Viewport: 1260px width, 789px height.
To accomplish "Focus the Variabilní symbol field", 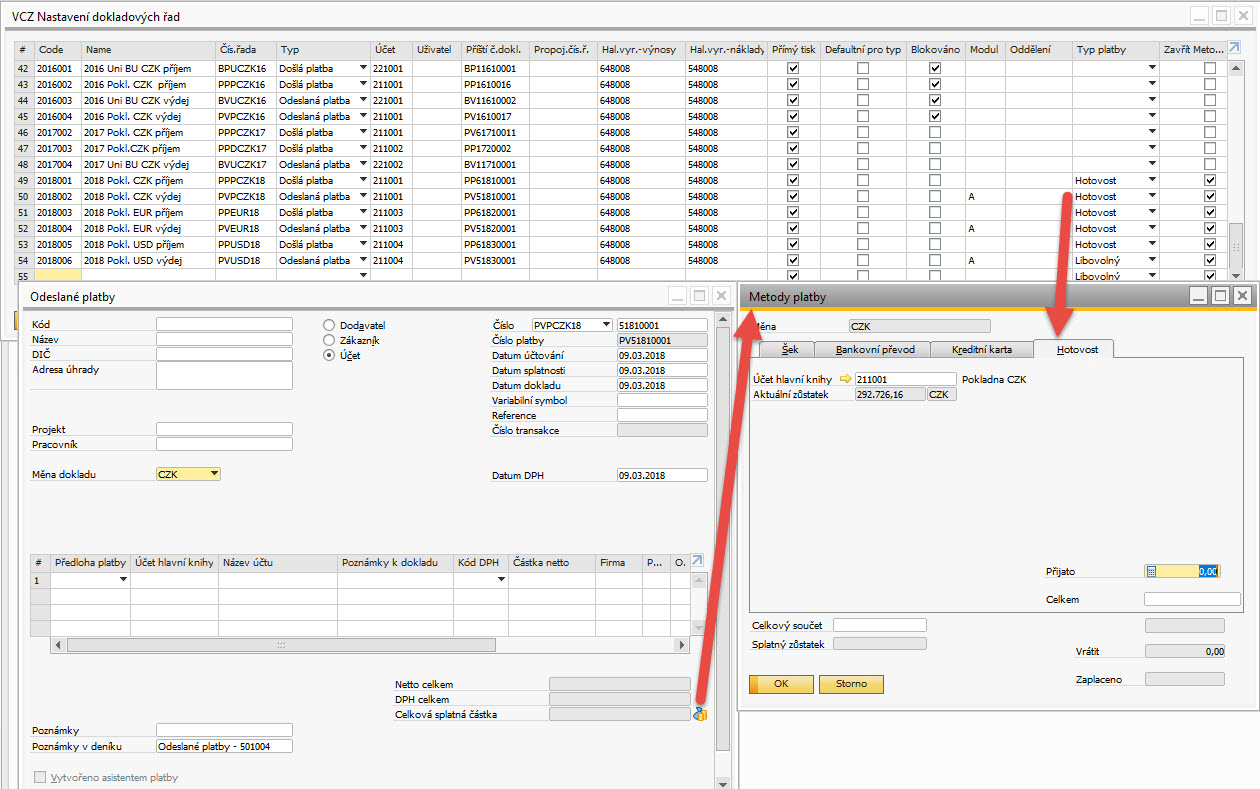I will point(662,400).
